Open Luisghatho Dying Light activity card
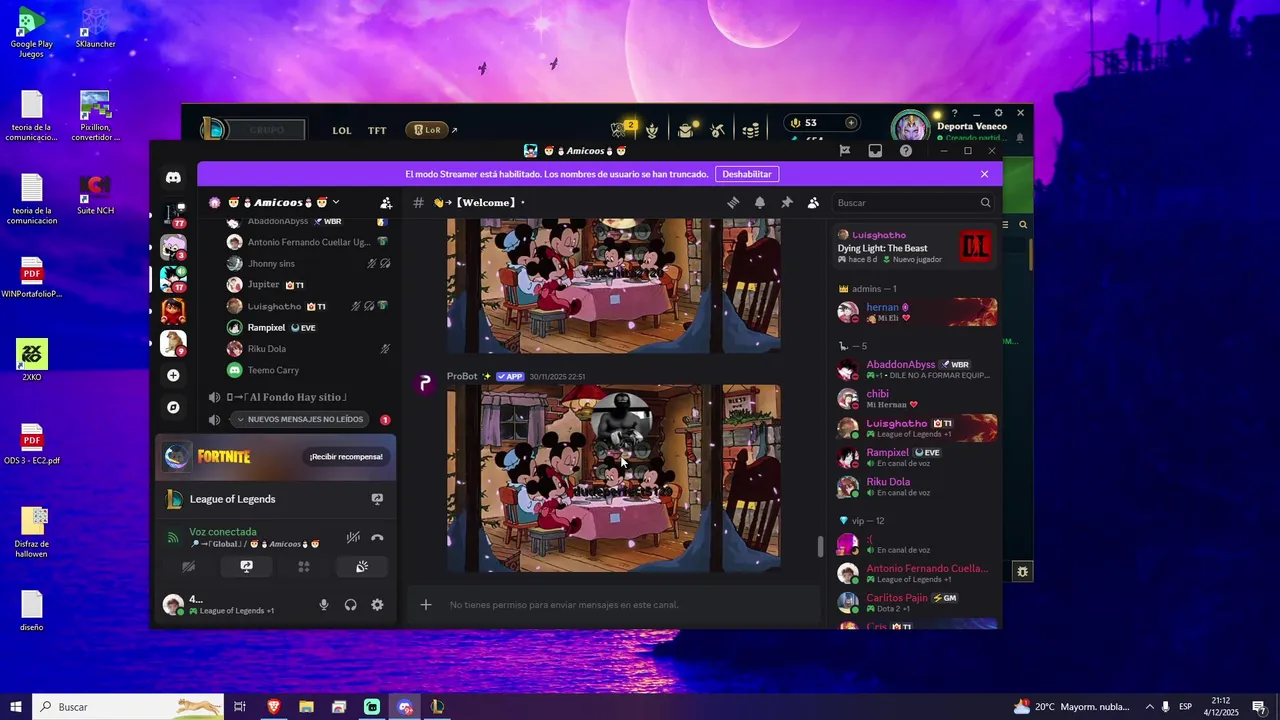 [915, 247]
